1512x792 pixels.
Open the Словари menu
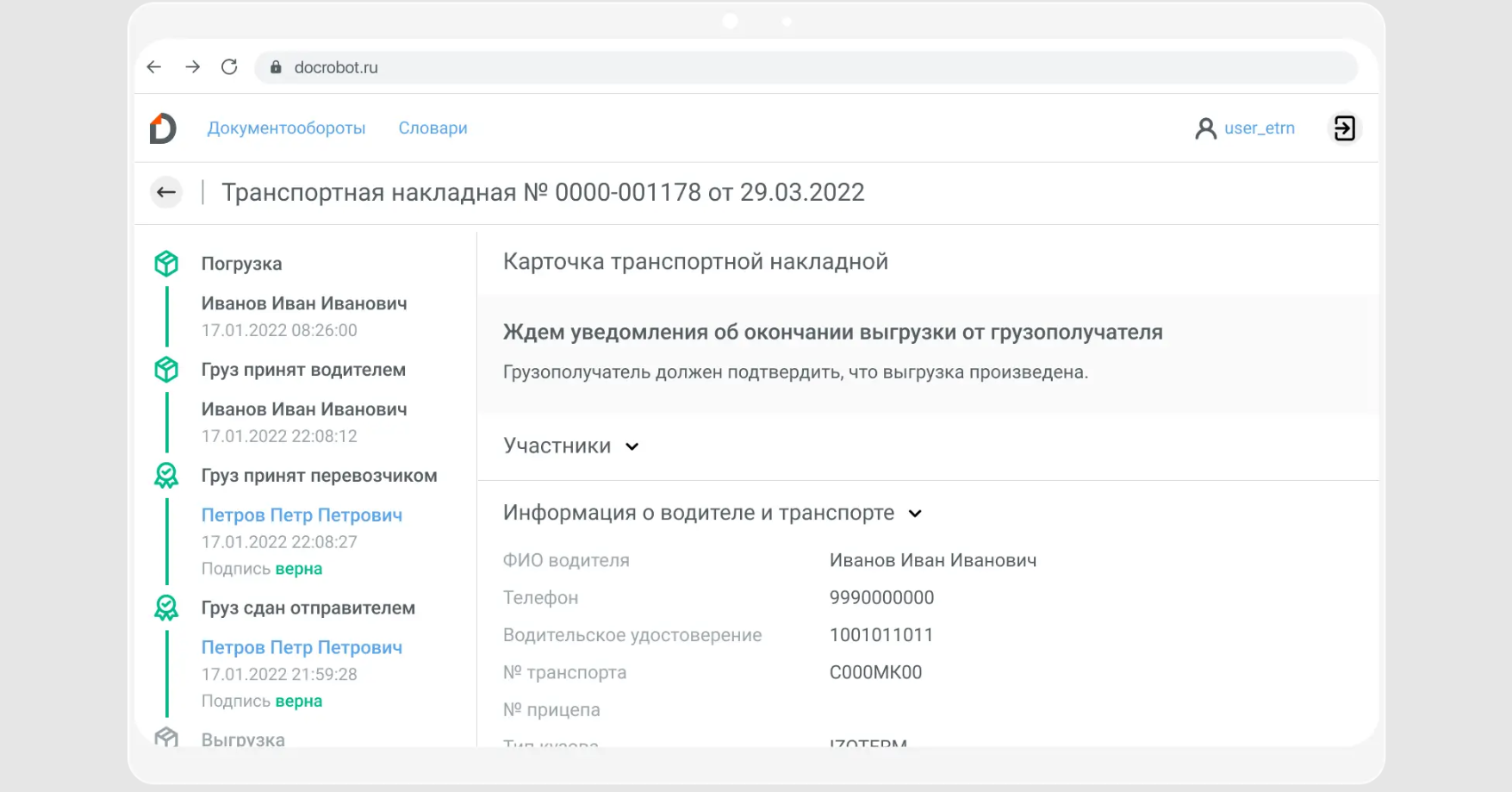pos(432,128)
